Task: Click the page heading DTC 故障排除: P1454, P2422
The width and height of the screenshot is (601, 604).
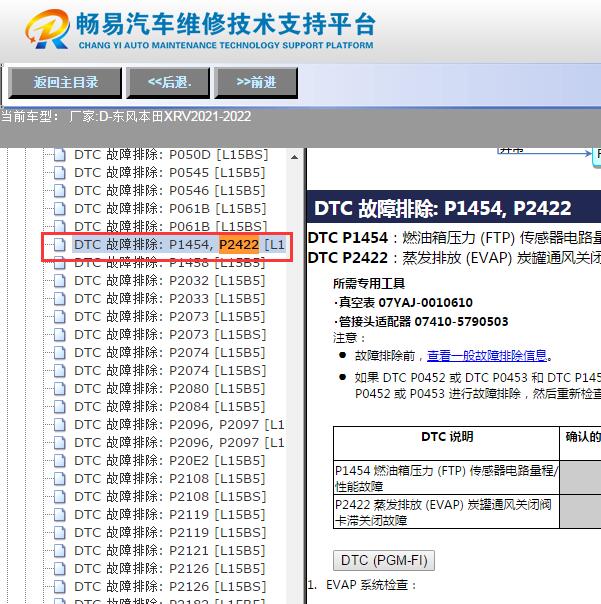Action: click(443, 208)
